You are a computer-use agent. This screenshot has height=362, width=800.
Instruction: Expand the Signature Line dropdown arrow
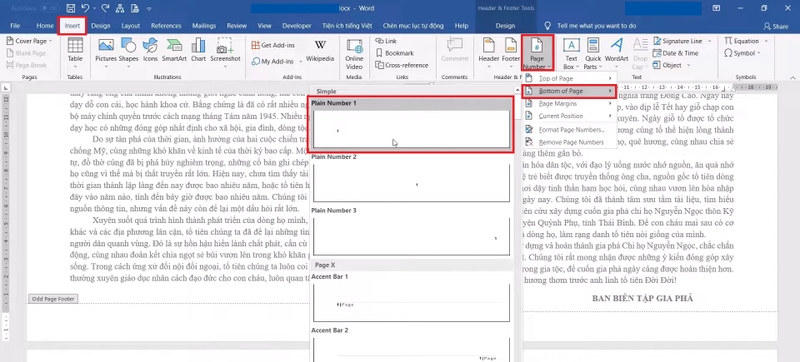(x=709, y=41)
